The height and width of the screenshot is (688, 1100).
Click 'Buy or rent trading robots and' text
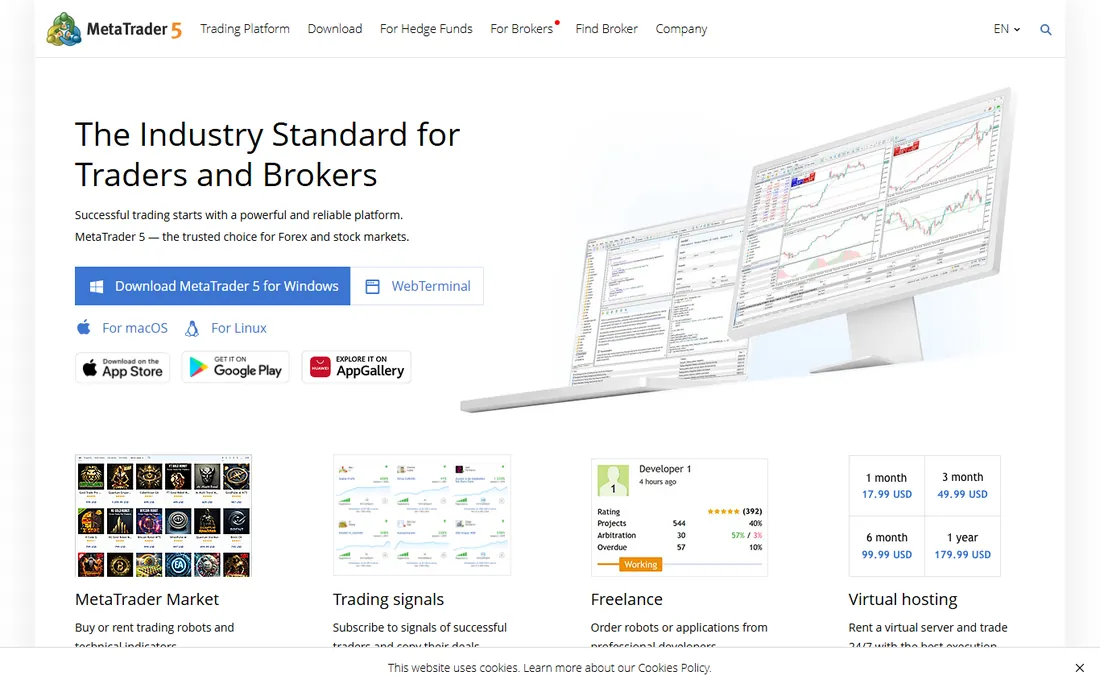(x=154, y=627)
